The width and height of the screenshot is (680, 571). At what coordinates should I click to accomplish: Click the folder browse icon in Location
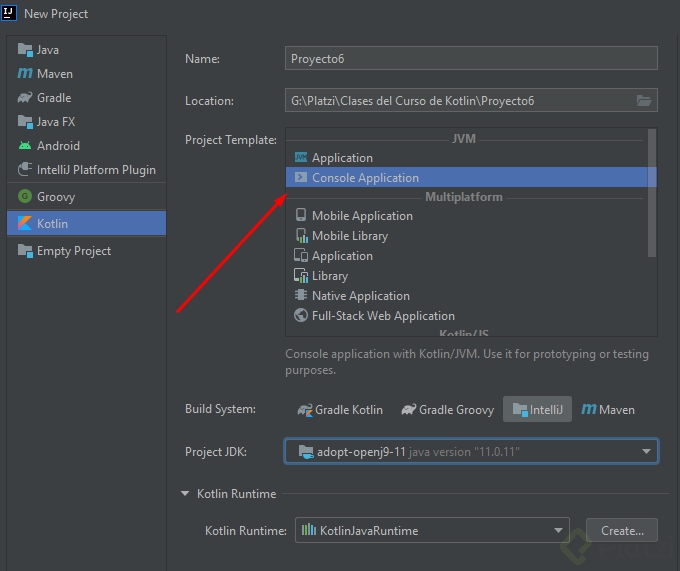(x=645, y=101)
